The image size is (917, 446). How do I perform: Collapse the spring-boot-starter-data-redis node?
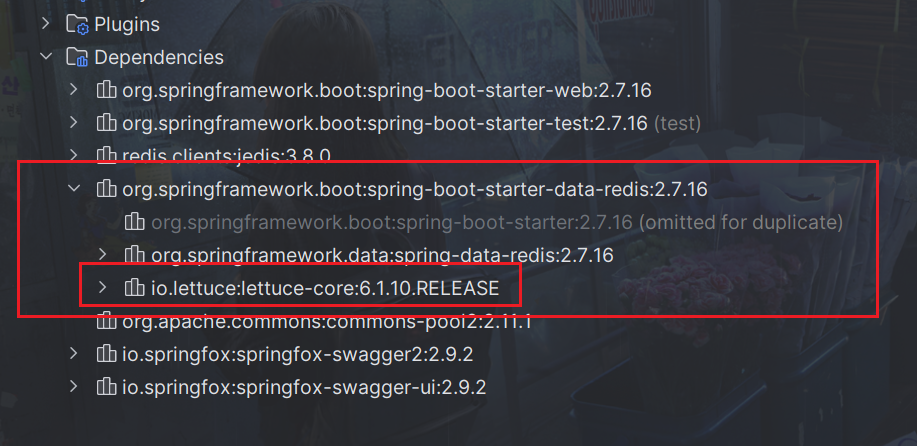tap(74, 188)
